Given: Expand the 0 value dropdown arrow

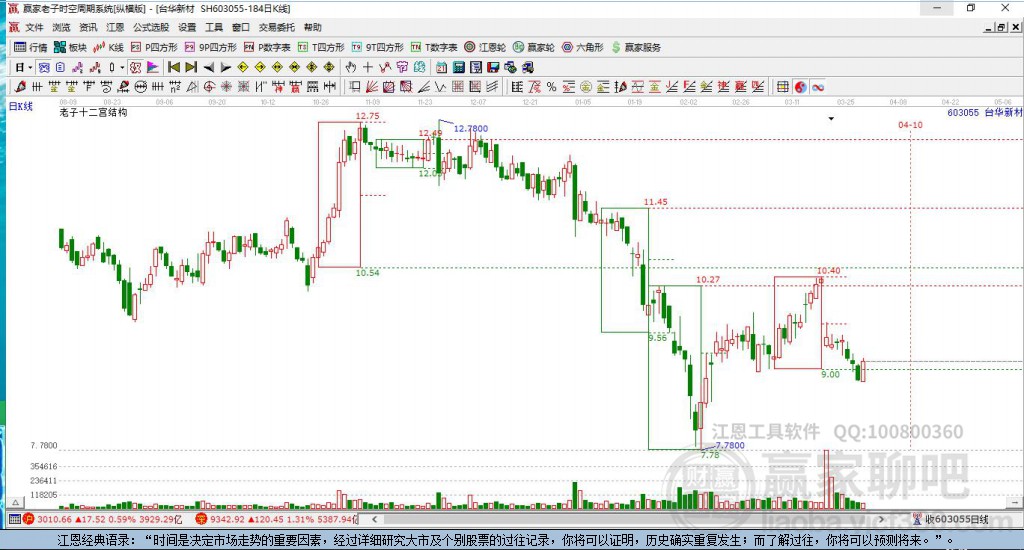Looking at the screenshot, I should tap(122, 67).
